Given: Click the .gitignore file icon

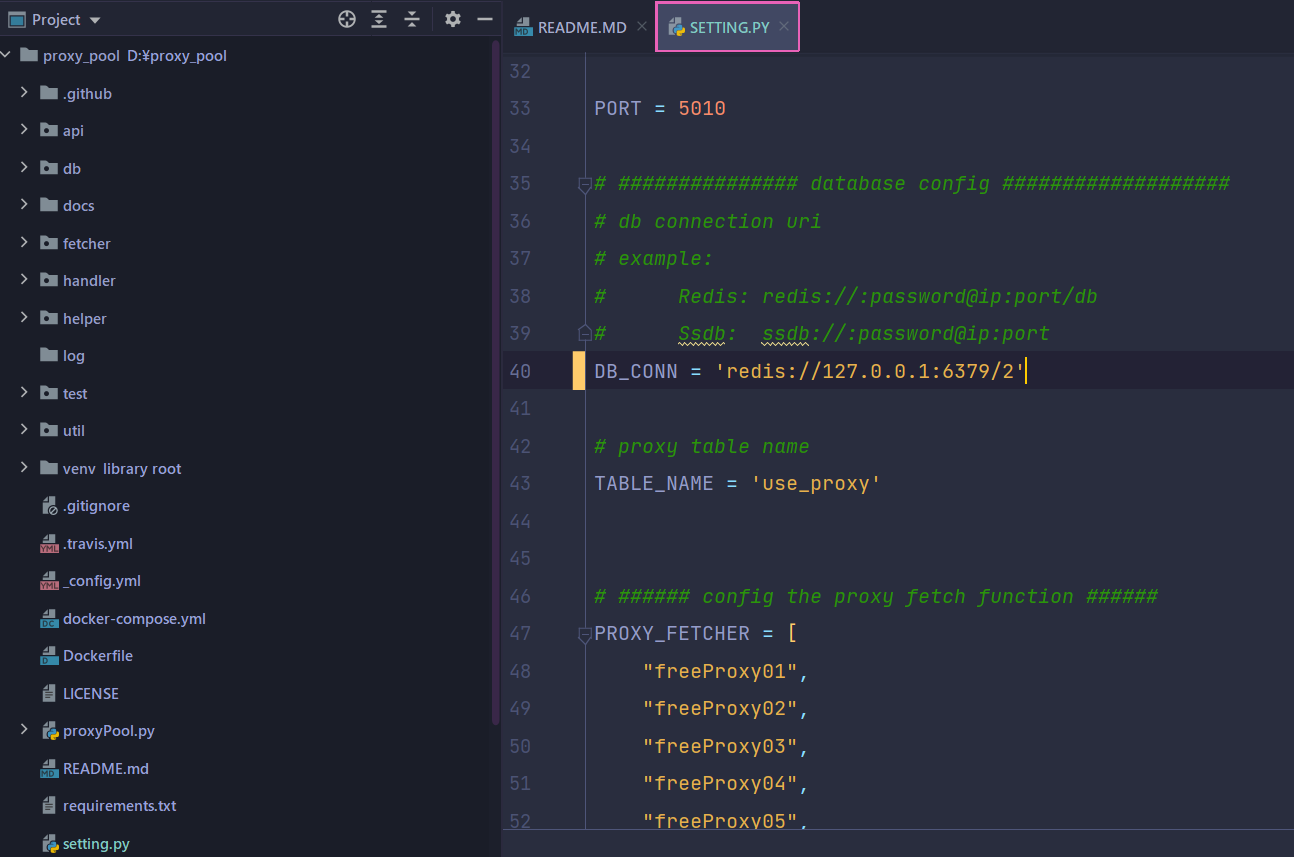Looking at the screenshot, I should [49, 506].
